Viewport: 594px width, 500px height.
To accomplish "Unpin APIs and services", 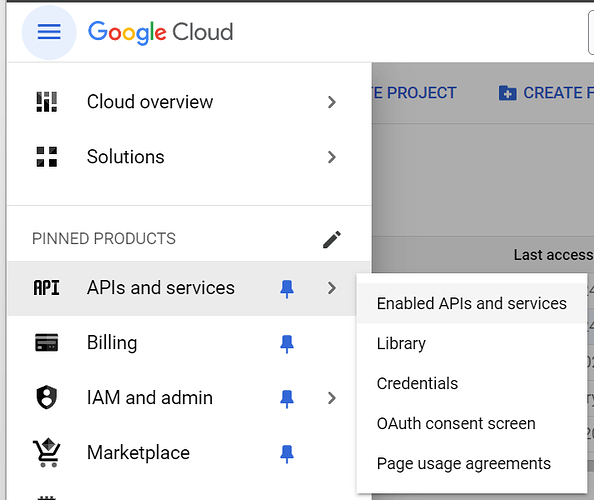I will [x=287, y=289].
